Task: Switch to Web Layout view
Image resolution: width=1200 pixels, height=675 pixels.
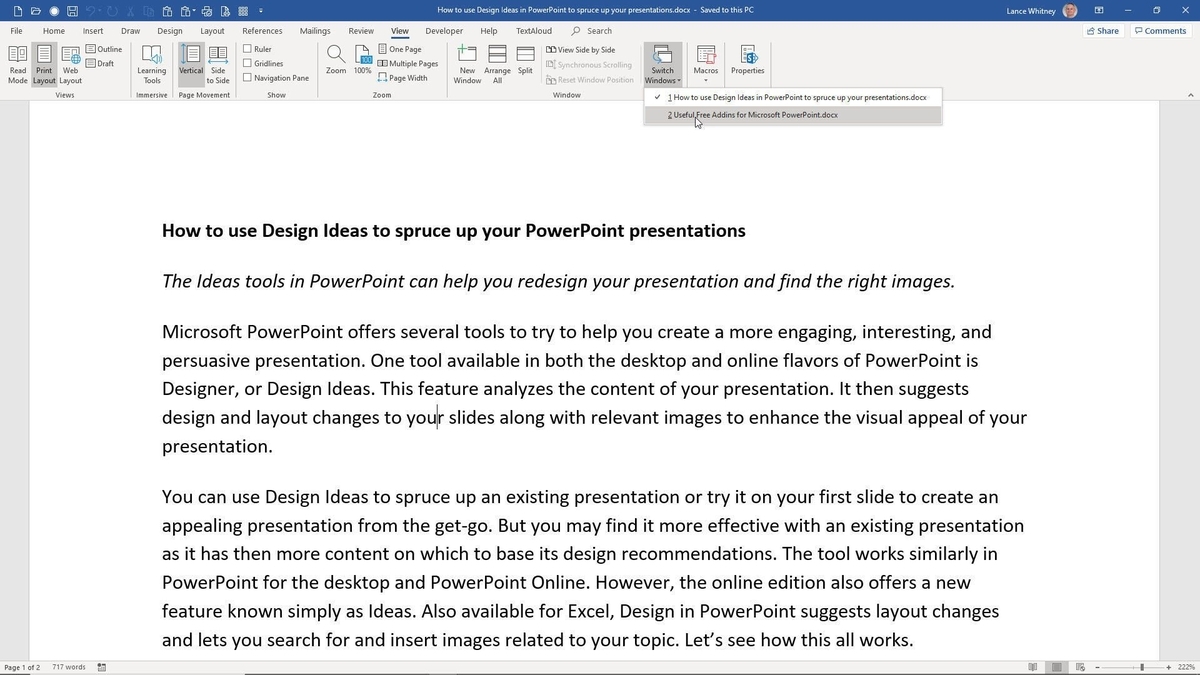Action: (x=70, y=64)
